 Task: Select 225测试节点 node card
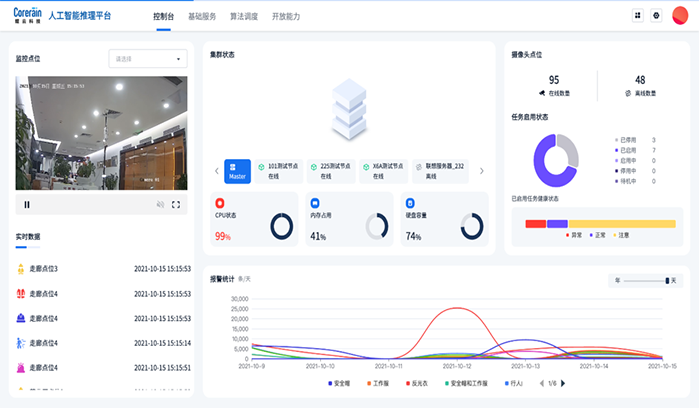tap(331, 171)
